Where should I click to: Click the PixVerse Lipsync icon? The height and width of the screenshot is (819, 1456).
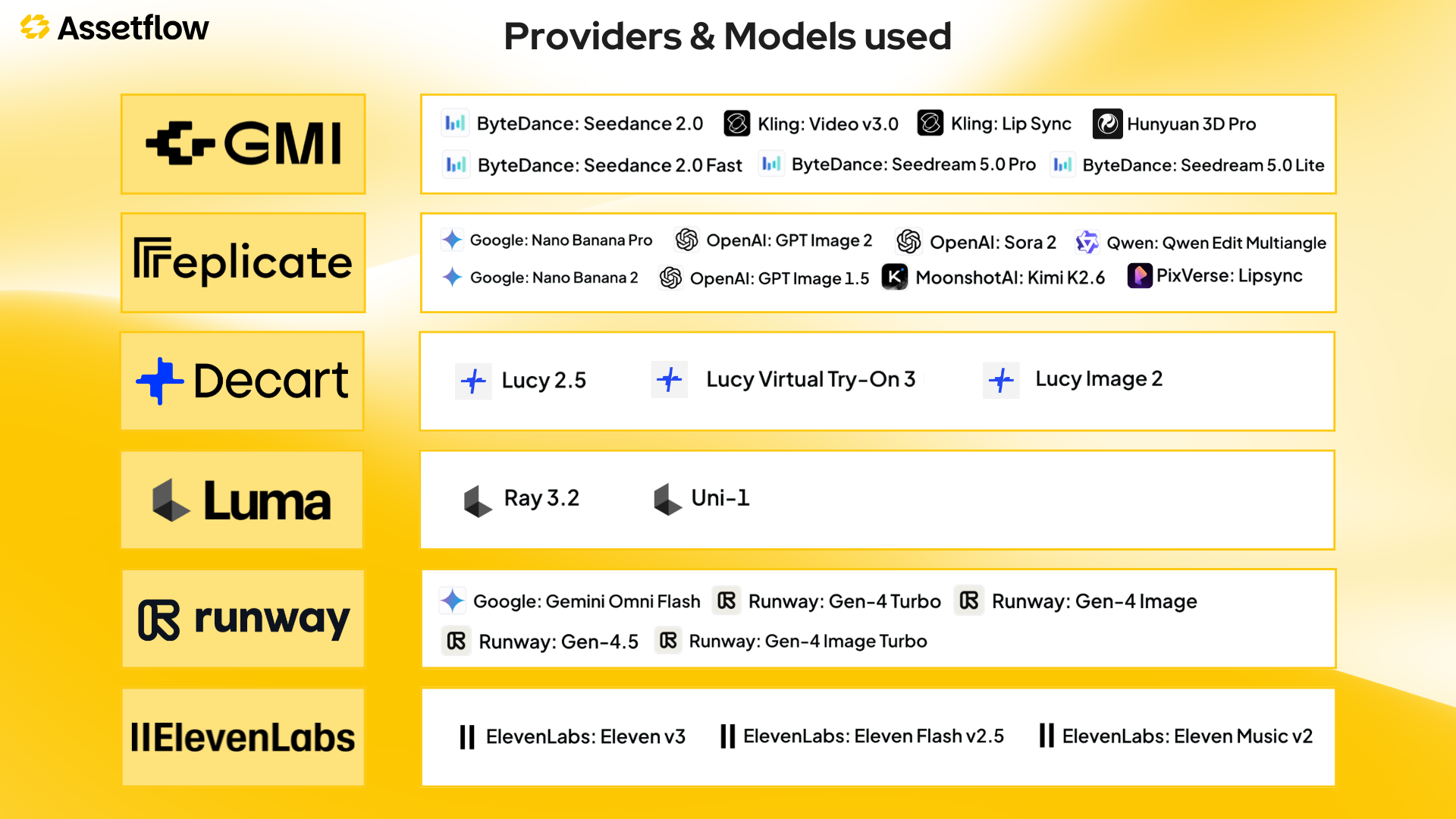click(1140, 276)
